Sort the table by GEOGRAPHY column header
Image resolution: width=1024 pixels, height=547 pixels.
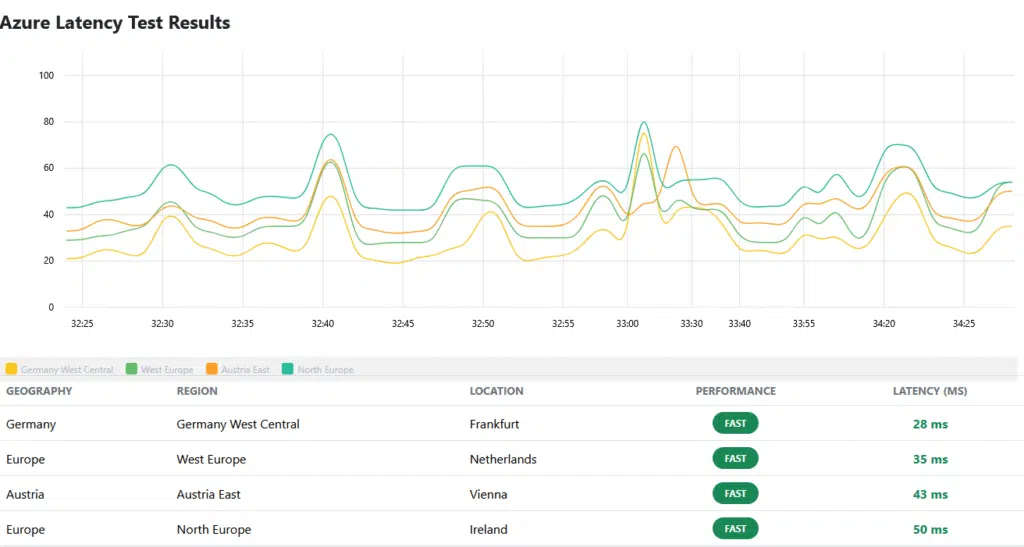[39, 391]
